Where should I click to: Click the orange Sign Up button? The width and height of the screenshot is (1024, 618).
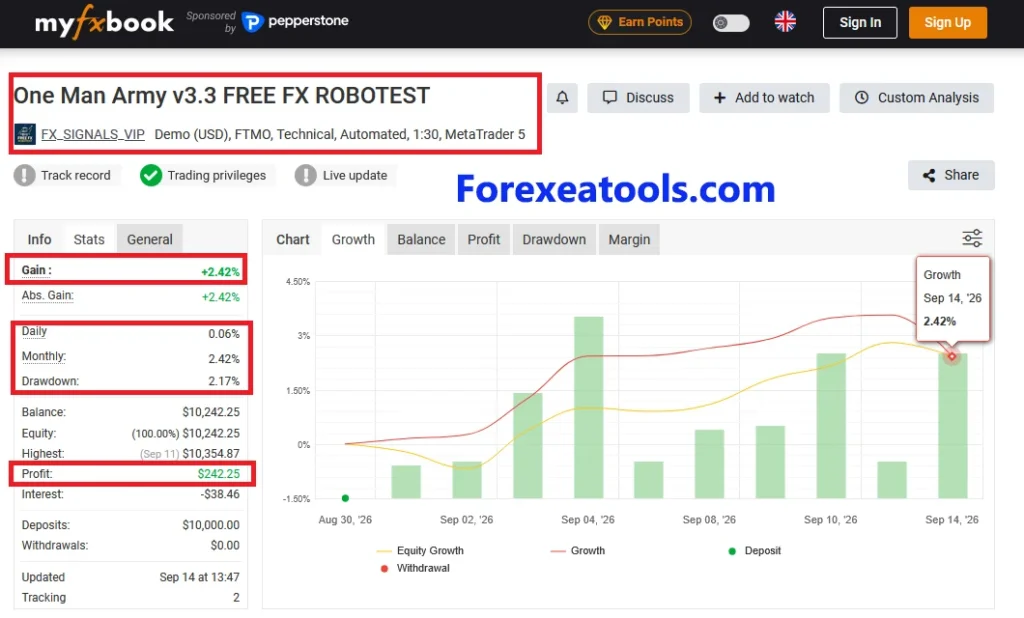(x=947, y=23)
